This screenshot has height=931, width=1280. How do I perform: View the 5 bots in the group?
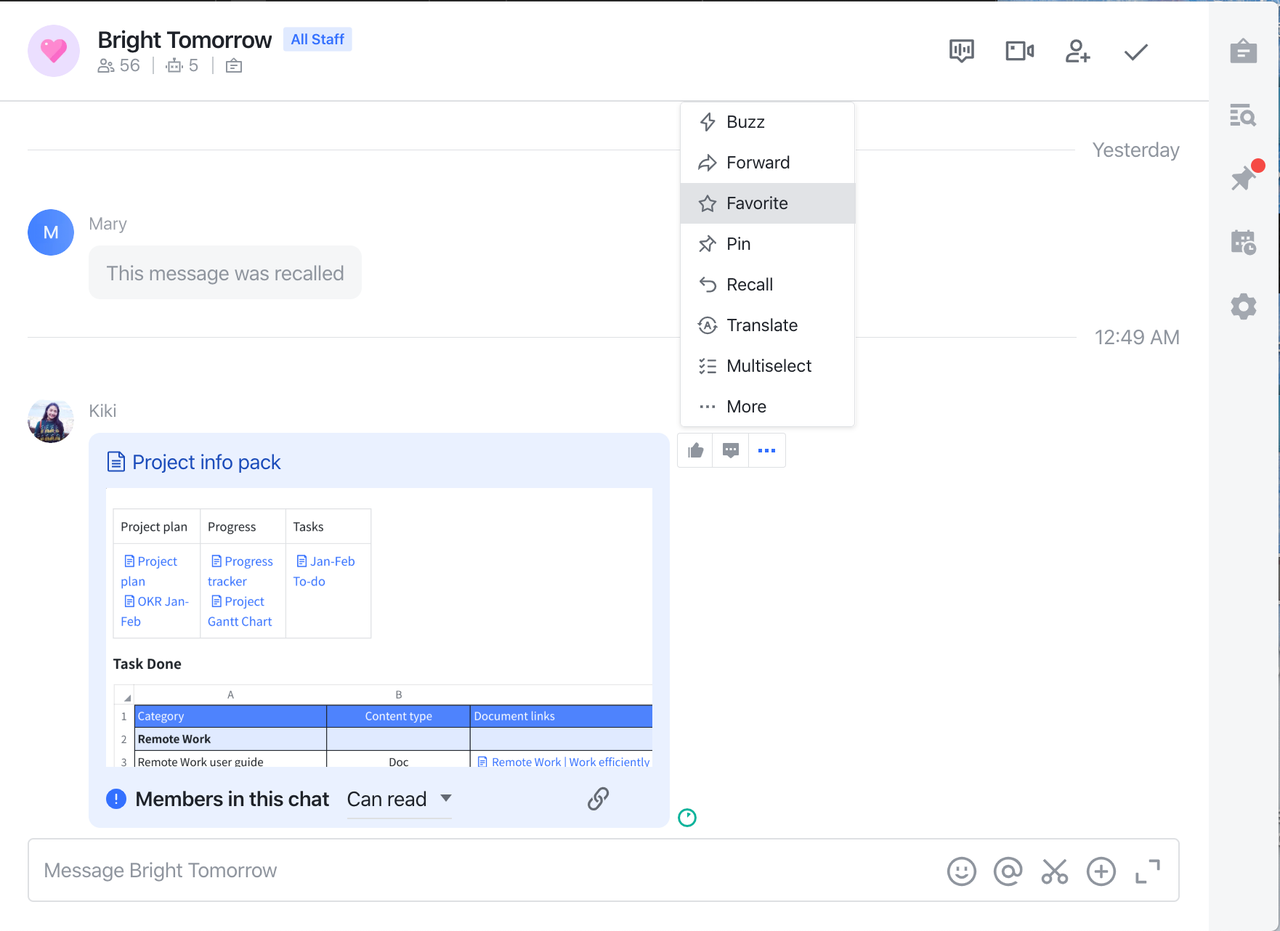(x=183, y=65)
